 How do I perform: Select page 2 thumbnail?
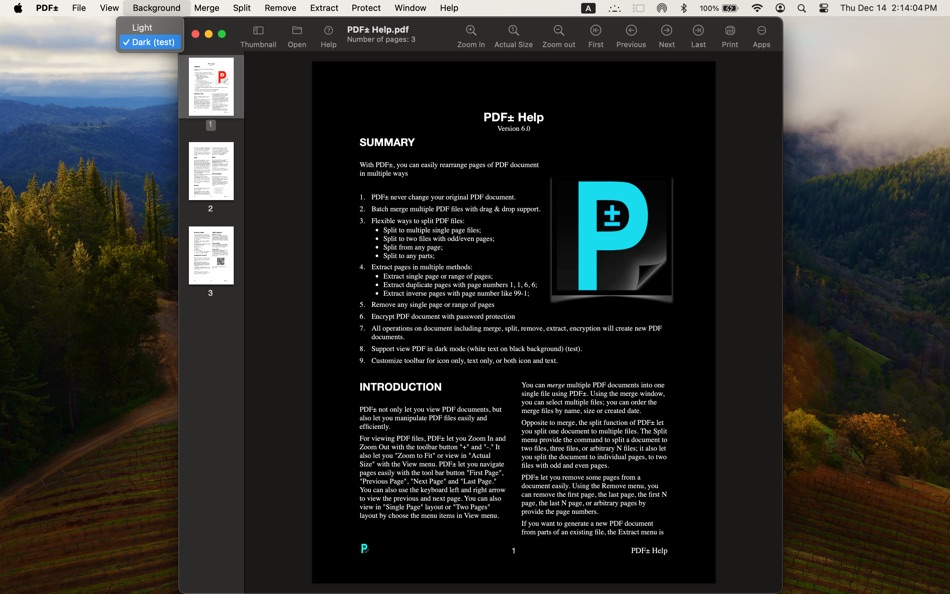pyautogui.click(x=211, y=171)
